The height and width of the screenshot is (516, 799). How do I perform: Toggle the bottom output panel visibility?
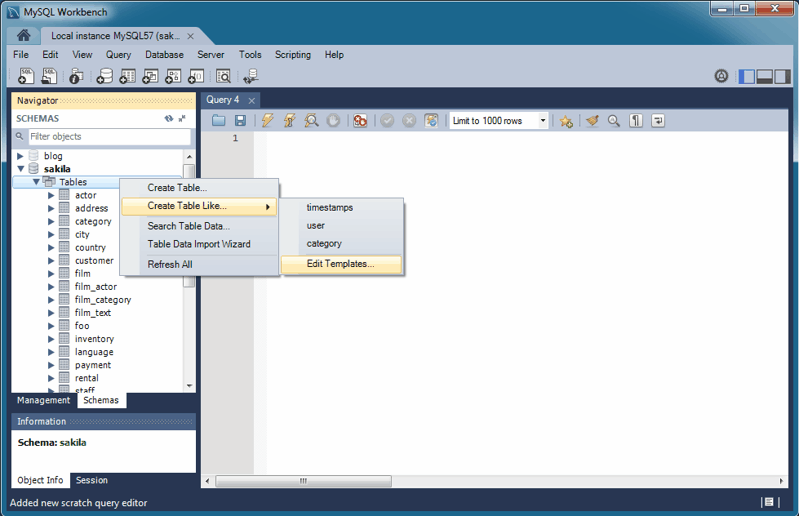[x=765, y=76]
